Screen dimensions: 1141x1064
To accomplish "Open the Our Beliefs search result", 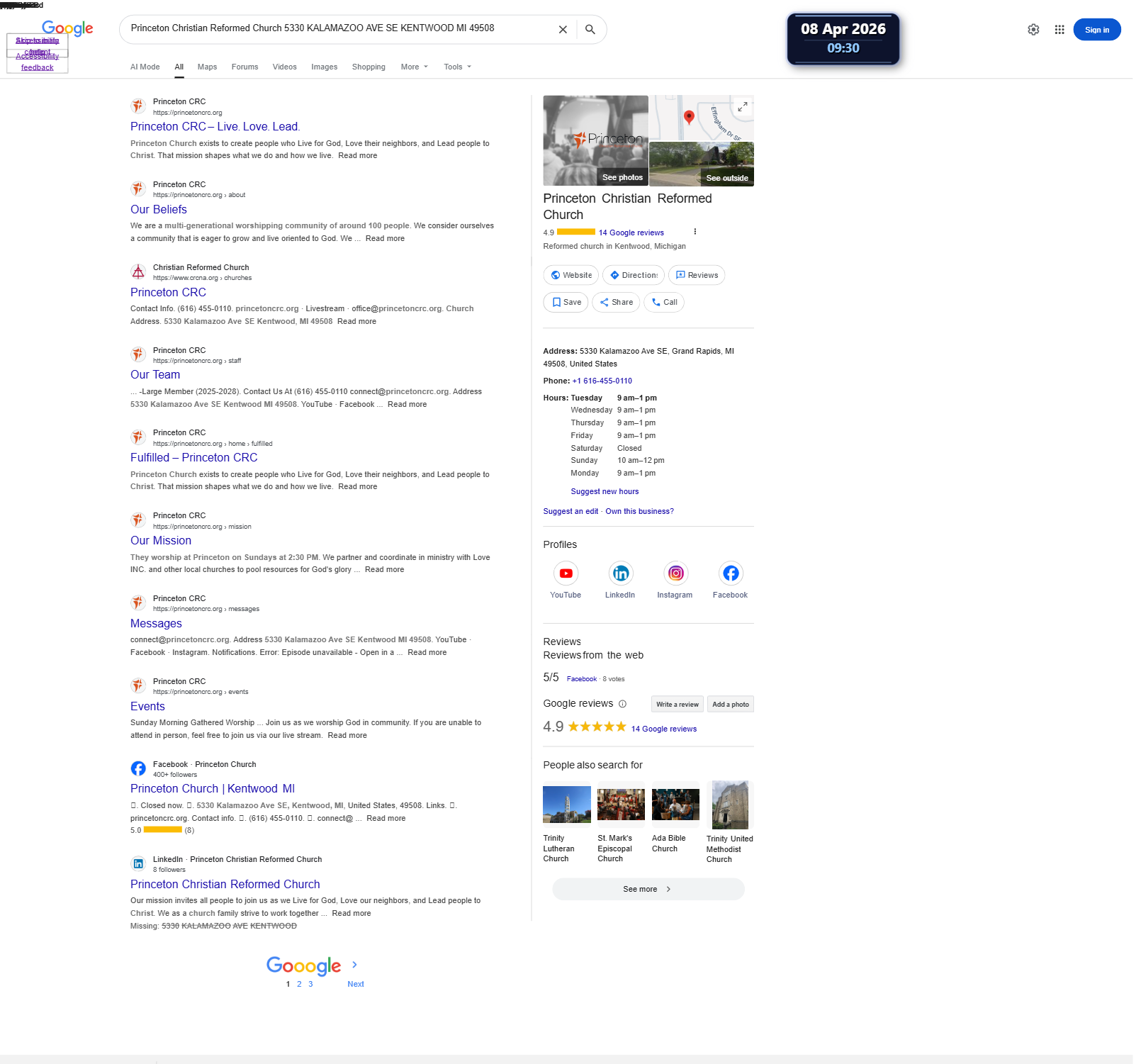I will click(159, 210).
